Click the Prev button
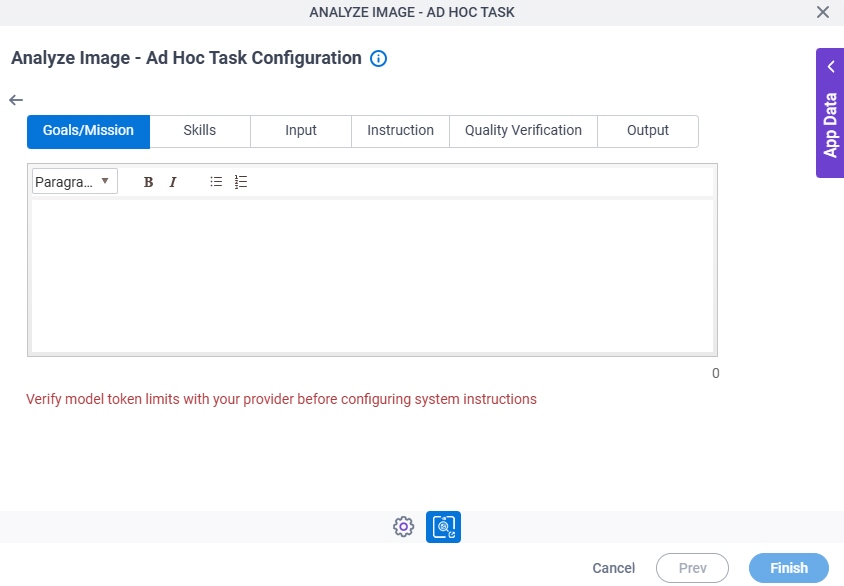Viewport: 844px width, 586px height. point(692,568)
